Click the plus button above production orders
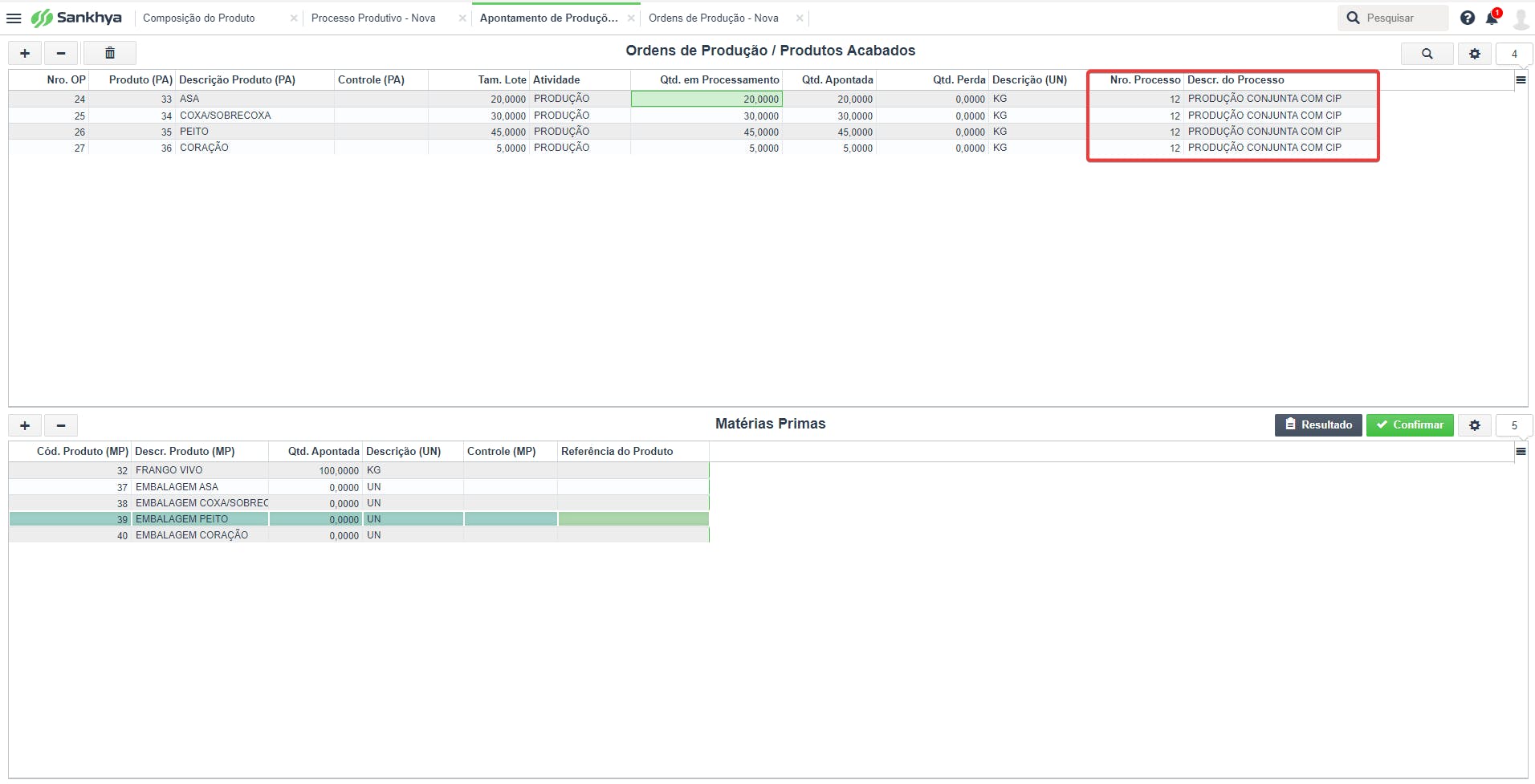This screenshot has width=1535, height=784. click(x=25, y=53)
